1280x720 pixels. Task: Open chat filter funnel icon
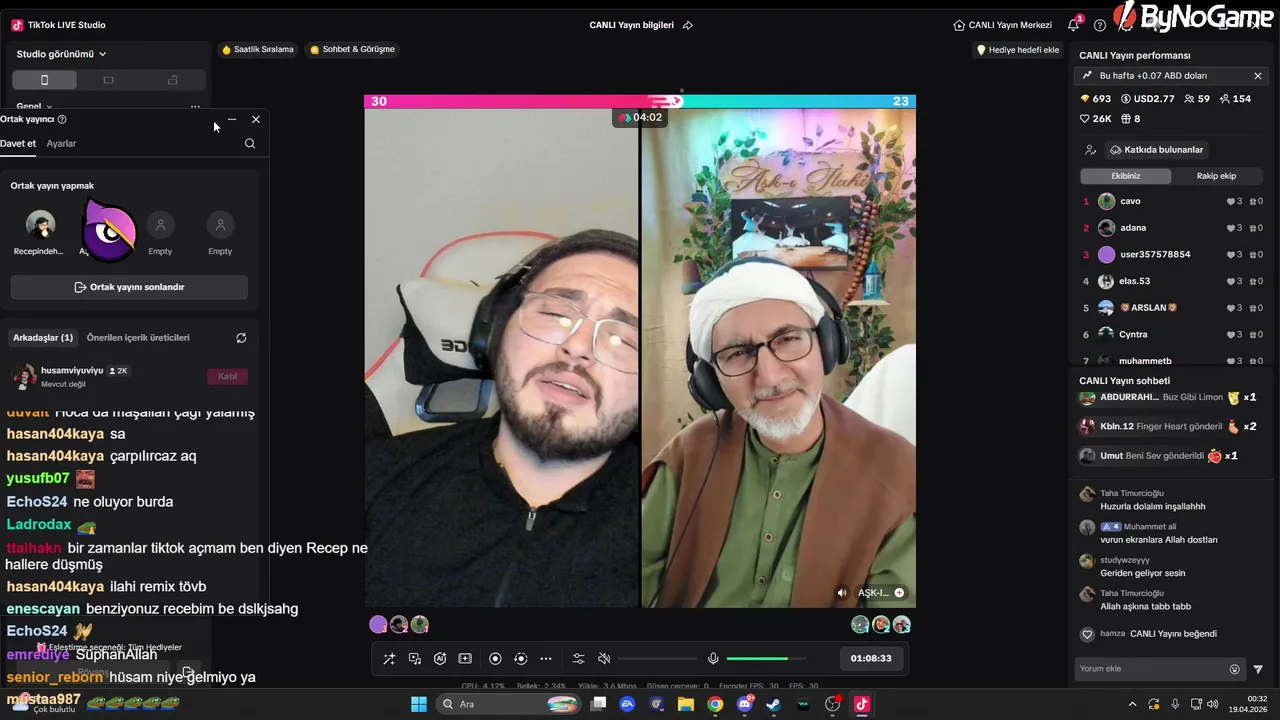[1258, 669]
